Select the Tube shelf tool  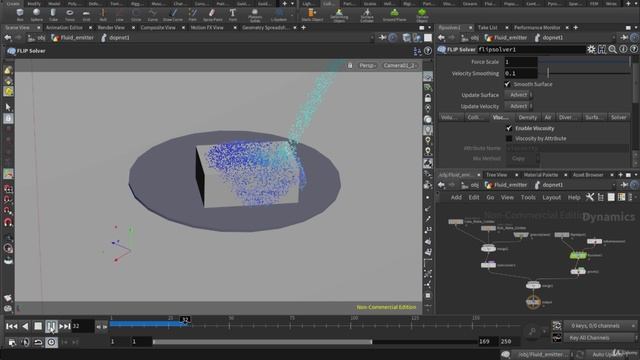53,15
